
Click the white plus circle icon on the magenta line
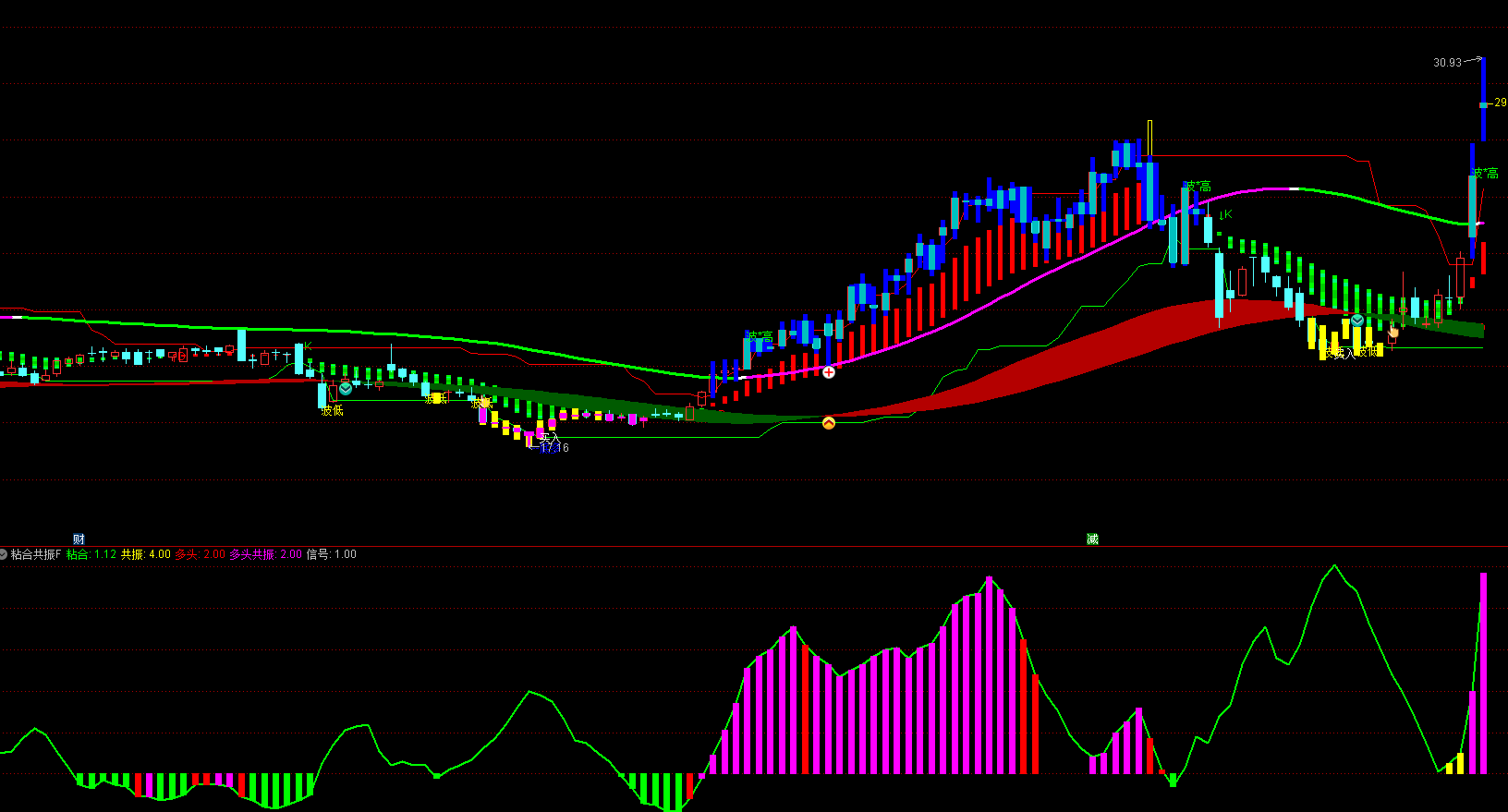829,372
